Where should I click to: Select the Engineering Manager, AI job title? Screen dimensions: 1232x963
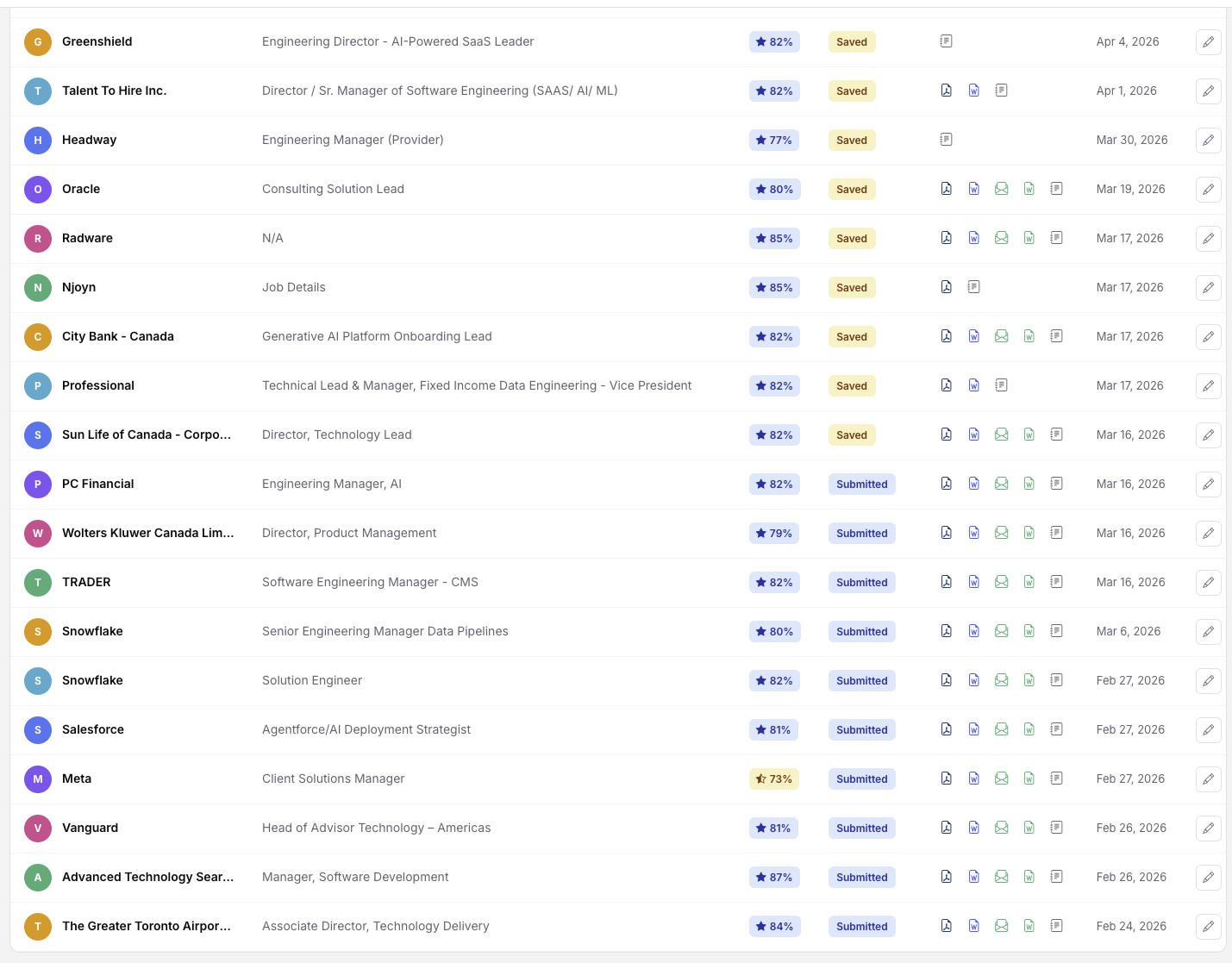tap(332, 484)
